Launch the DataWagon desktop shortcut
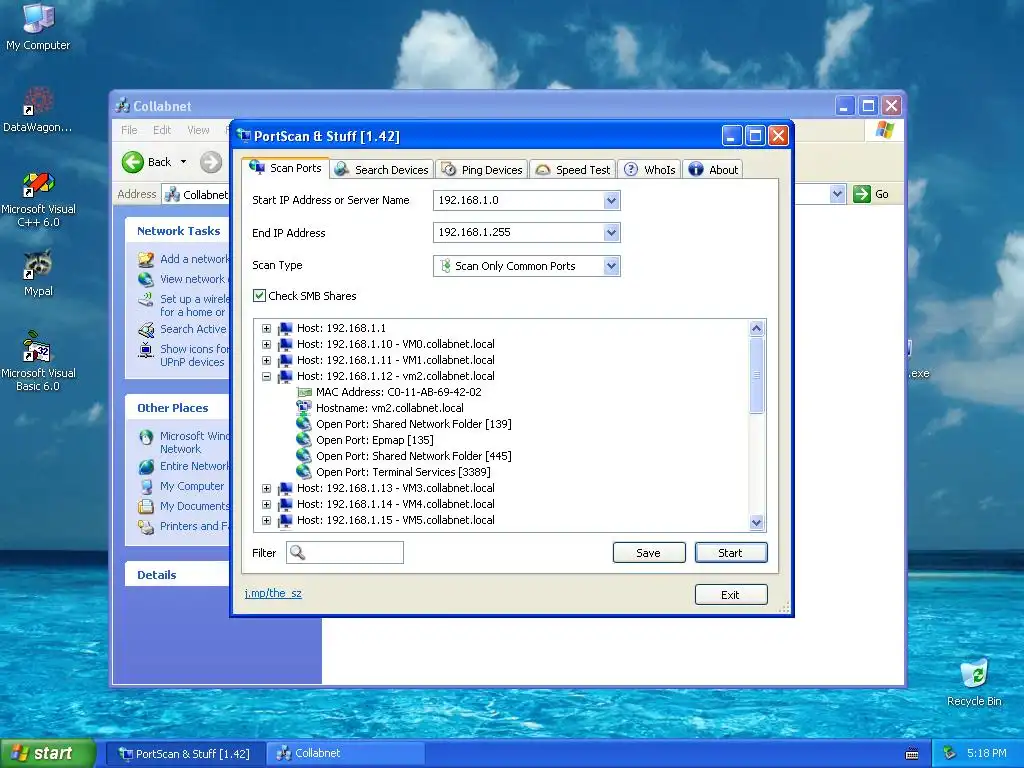 click(x=37, y=110)
